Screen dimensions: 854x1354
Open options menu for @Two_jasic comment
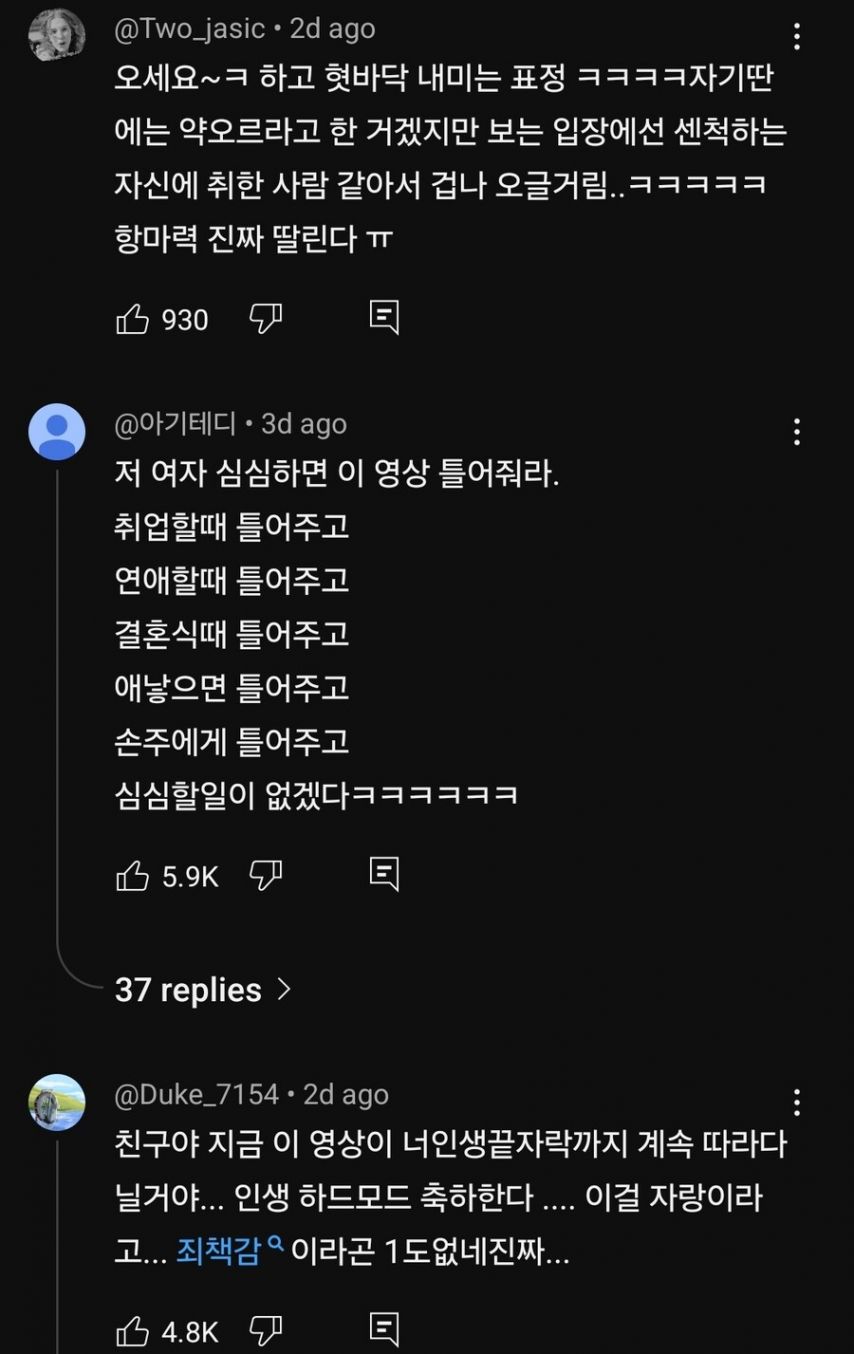click(796, 38)
